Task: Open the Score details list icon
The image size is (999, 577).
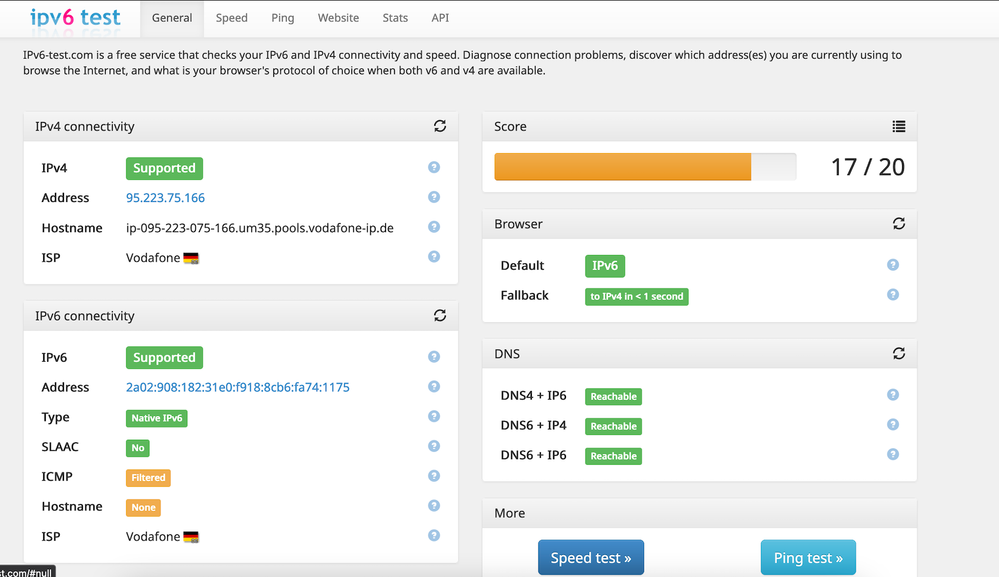Action: (x=898, y=126)
